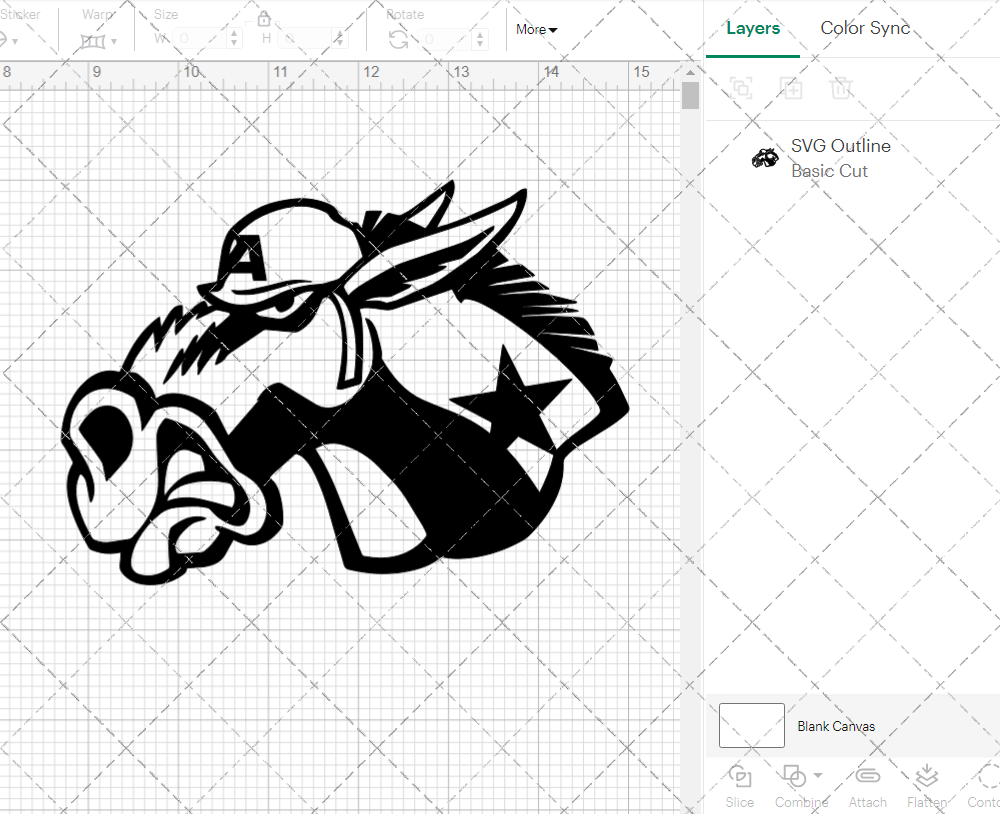Switch to the Color Sync tab
Image resolution: width=1000 pixels, height=814 pixels.
[865, 28]
